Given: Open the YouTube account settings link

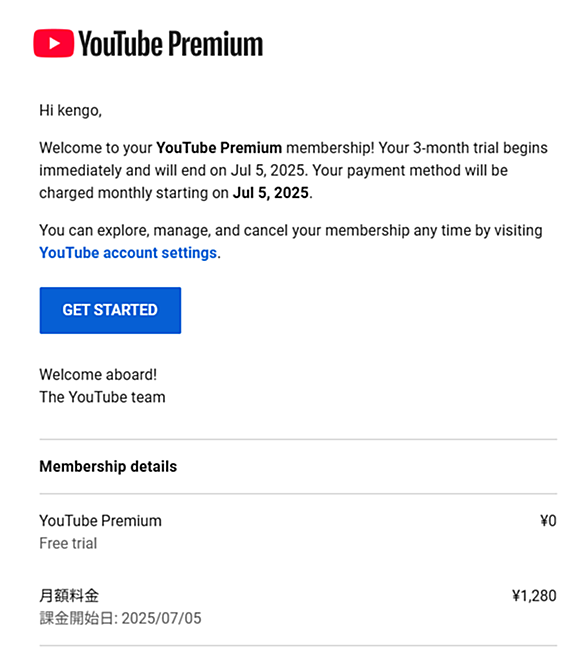Looking at the screenshot, I should (x=128, y=252).
